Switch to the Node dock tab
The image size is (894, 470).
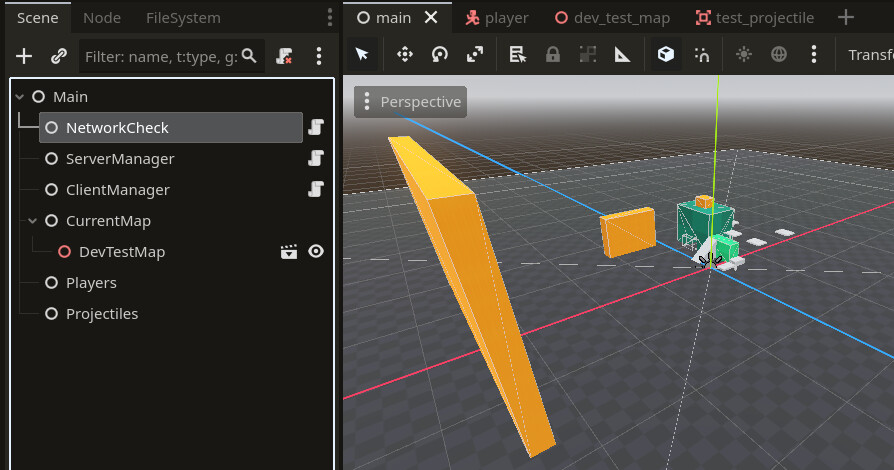pyautogui.click(x=102, y=18)
